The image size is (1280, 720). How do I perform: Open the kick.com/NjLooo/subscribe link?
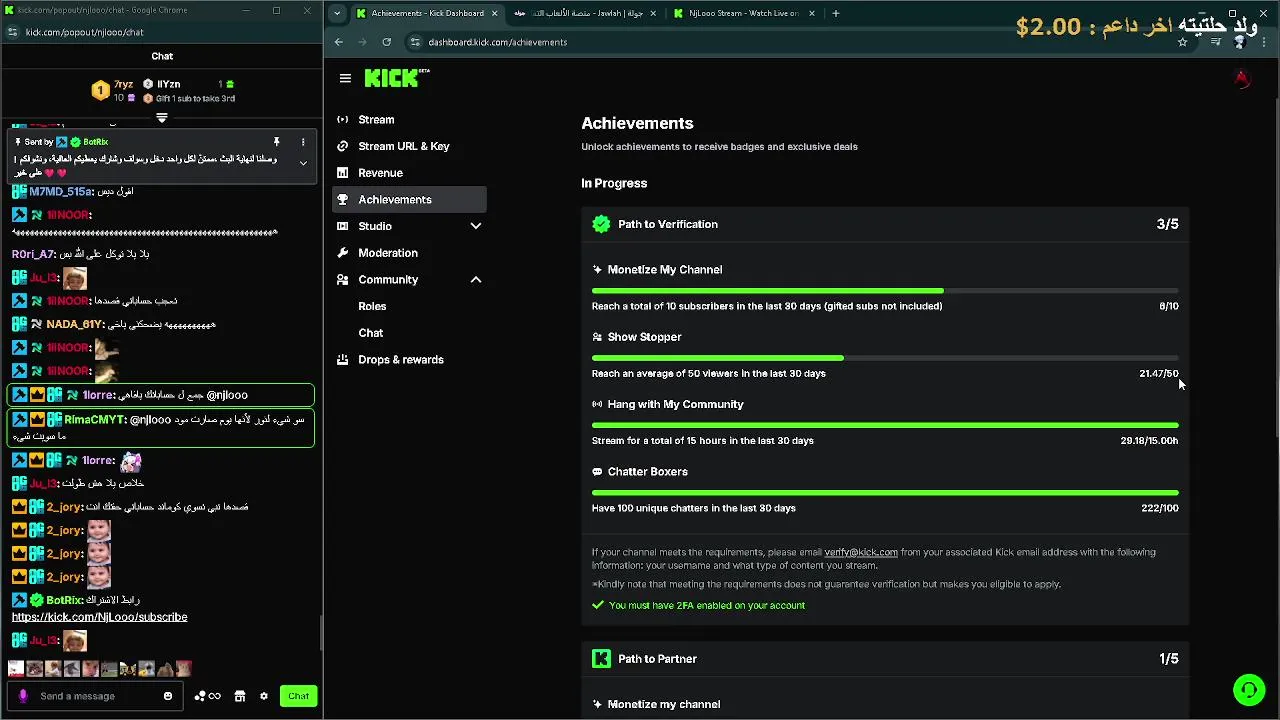tap(99, 617)
